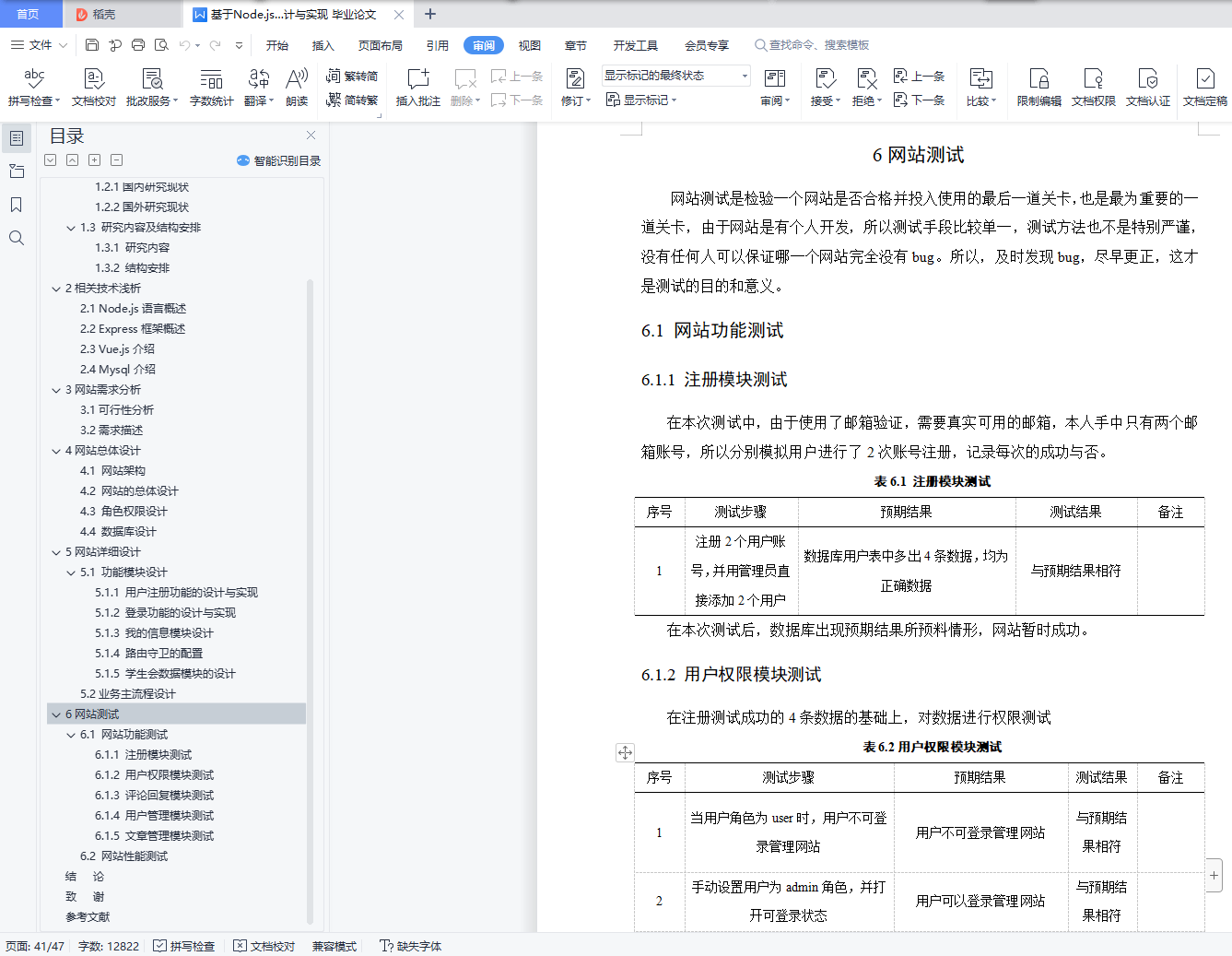The image size is (1232, 956).
Task: Switch to the 视图 ribbon tab
Action: click(x=530, y=45)
